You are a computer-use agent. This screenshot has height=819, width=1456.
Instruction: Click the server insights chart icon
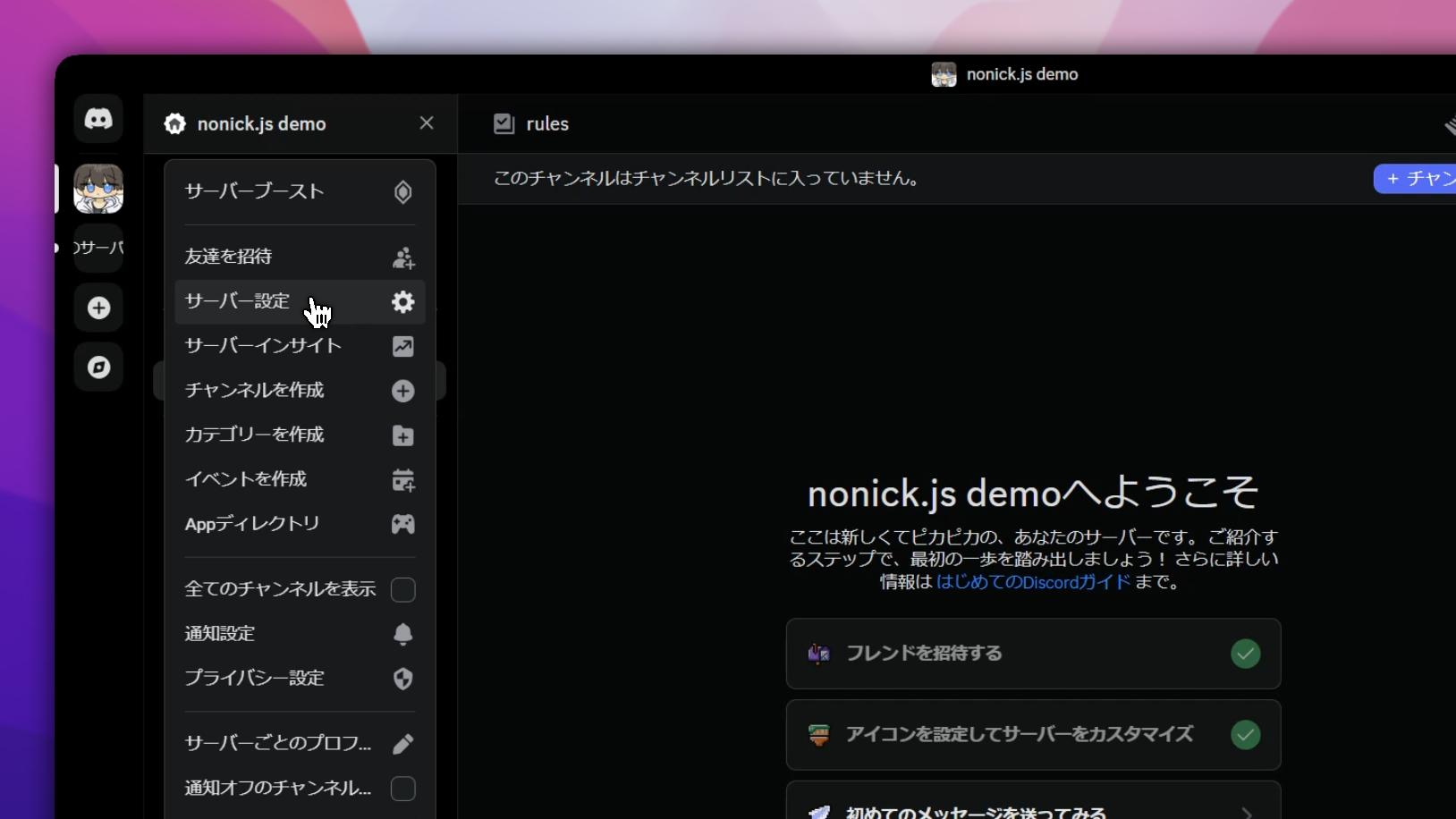click(403, 347)
